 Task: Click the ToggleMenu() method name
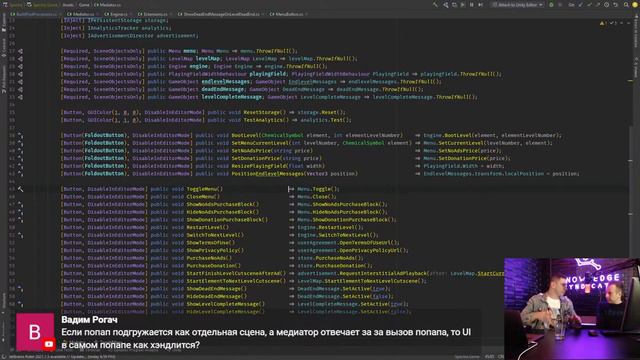point(204,189)
